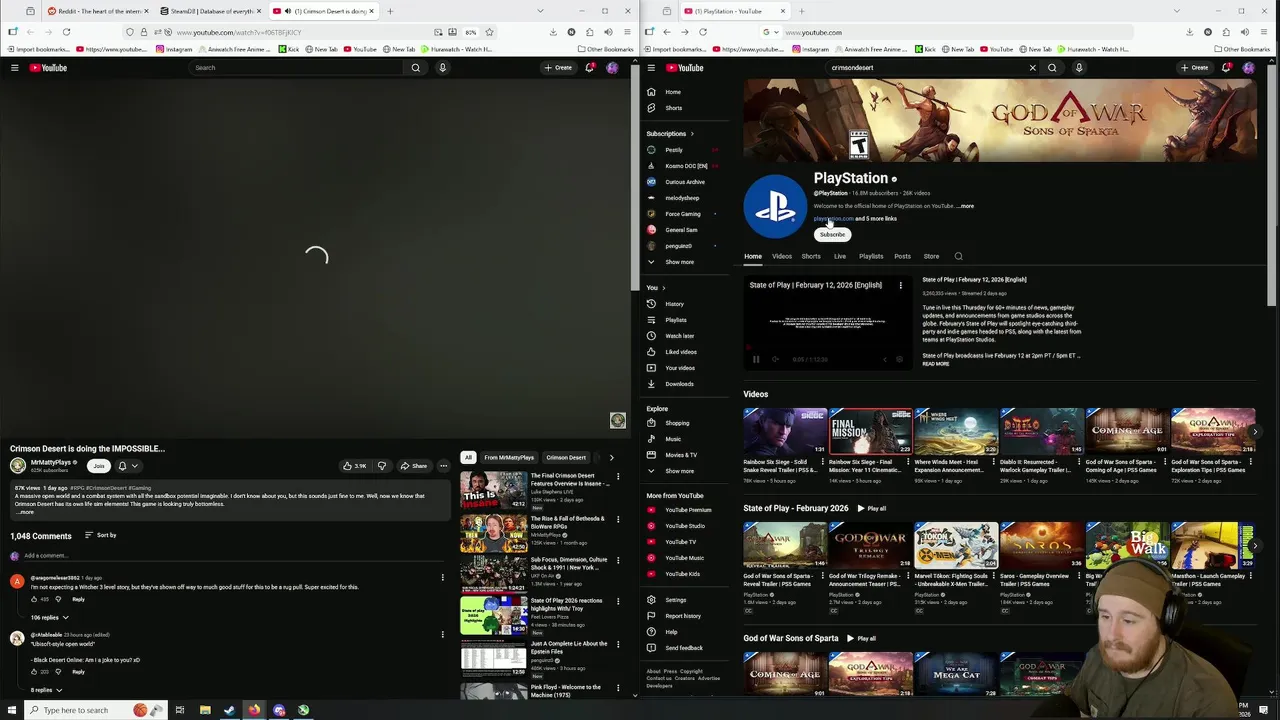Switch to Live tab on PlayStation channel
Screen dimensions: 1280x720
pos(840,256)
